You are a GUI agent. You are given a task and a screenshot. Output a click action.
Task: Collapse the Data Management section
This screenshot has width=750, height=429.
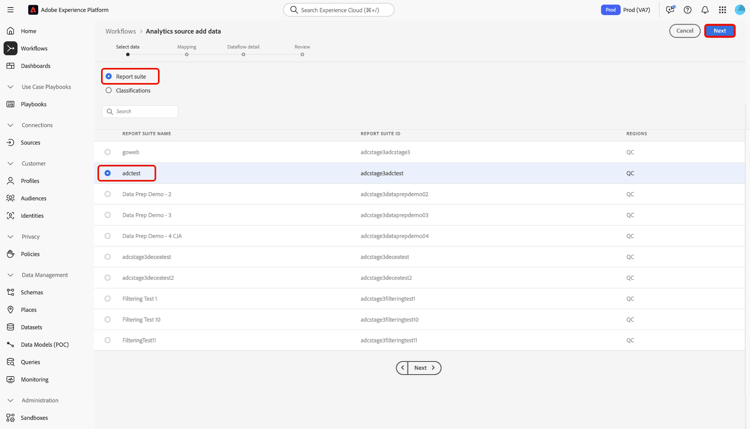pyautogui.click(x=11, y=275)
